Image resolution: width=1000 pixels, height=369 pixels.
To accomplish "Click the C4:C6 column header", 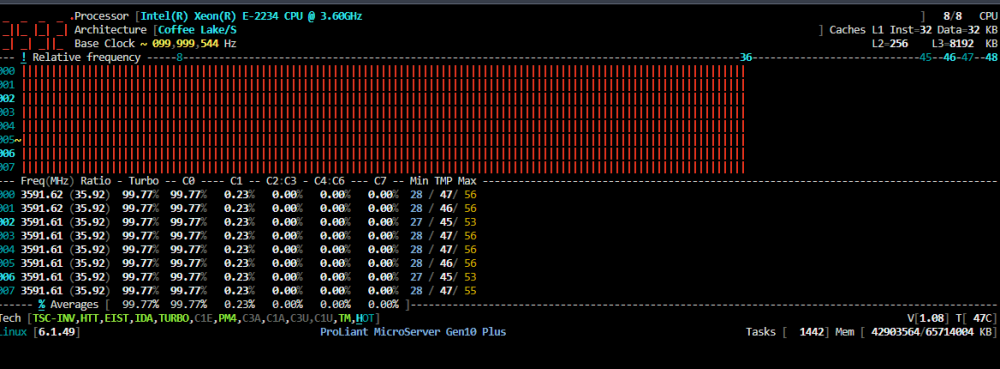I will [x=329, y=181].
